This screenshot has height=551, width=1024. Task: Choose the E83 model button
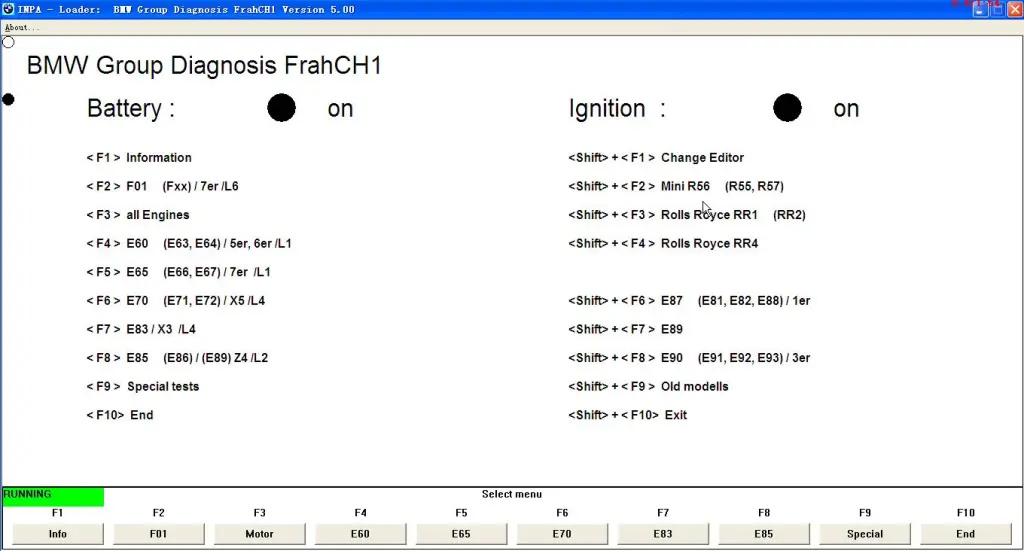tap(663, 534)
